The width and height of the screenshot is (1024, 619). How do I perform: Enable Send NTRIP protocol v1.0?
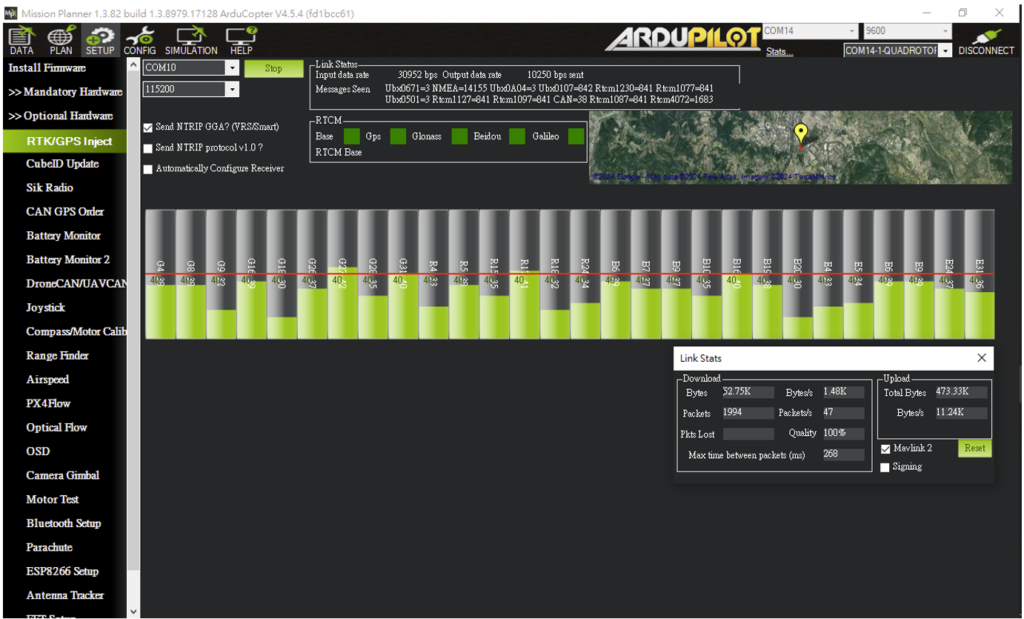click(x=147, y=150)
